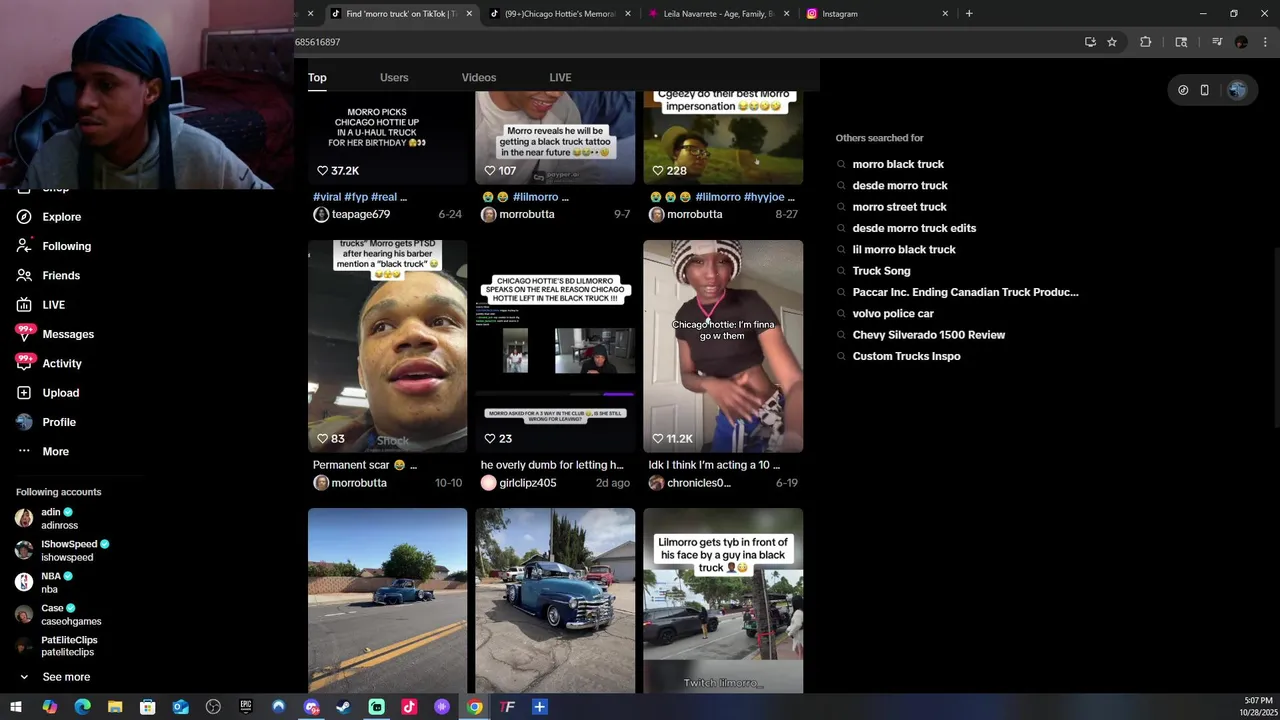Select Custom Trucks Inspo suggestion
Image resolution: width=1280 pixels, height=720 pixels.
[906, 356]
